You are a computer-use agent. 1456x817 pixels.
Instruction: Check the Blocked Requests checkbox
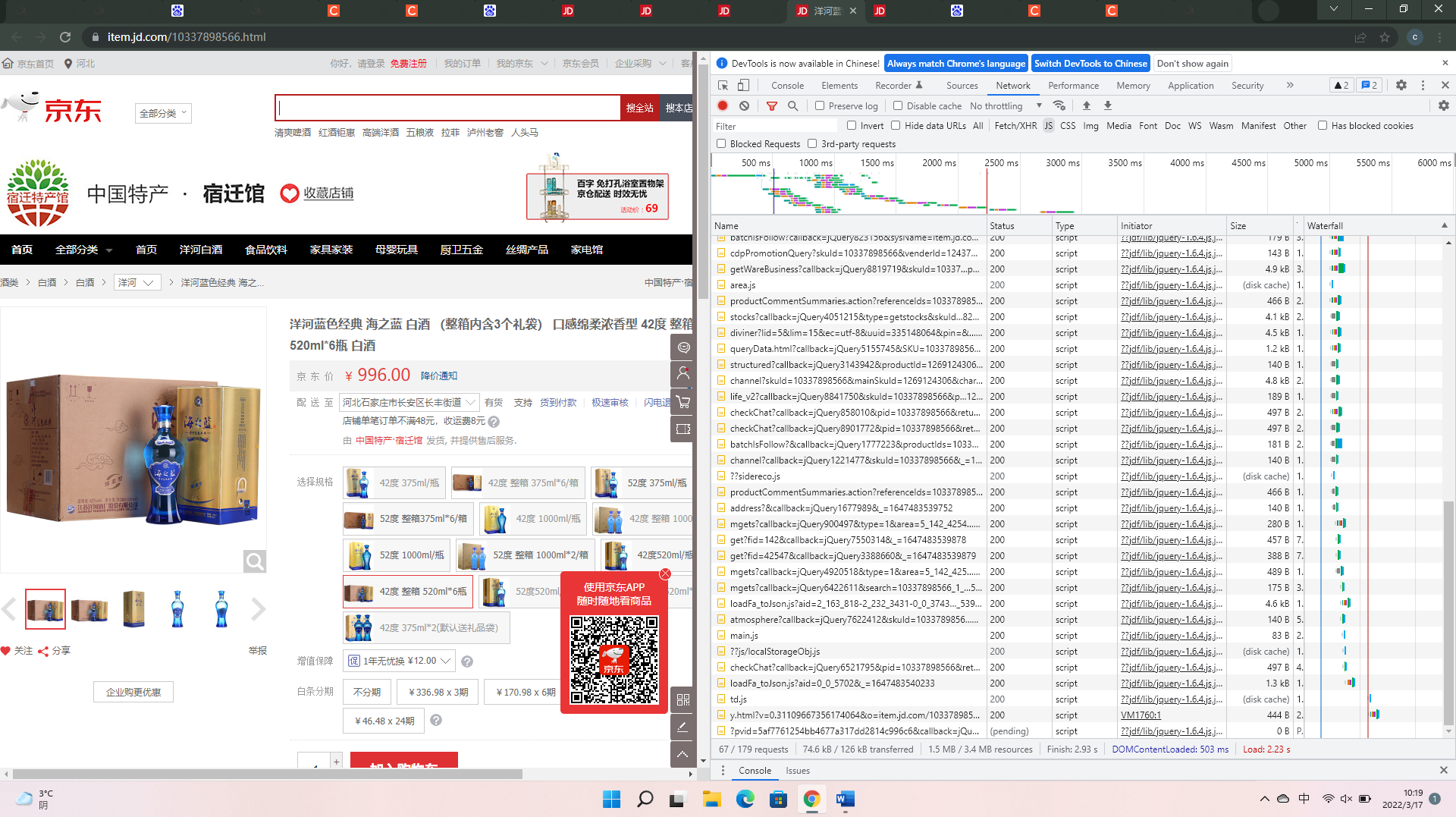721,144
